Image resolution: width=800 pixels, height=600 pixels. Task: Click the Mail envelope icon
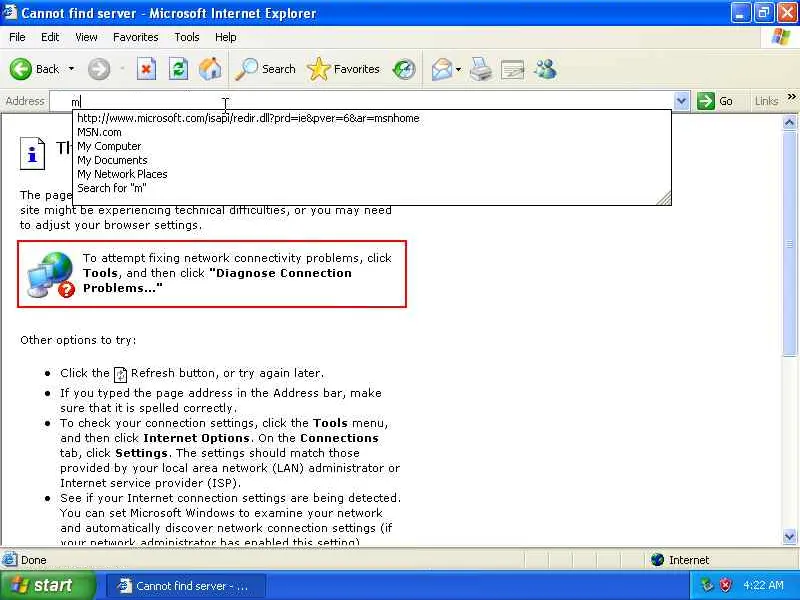pos(441,69)
